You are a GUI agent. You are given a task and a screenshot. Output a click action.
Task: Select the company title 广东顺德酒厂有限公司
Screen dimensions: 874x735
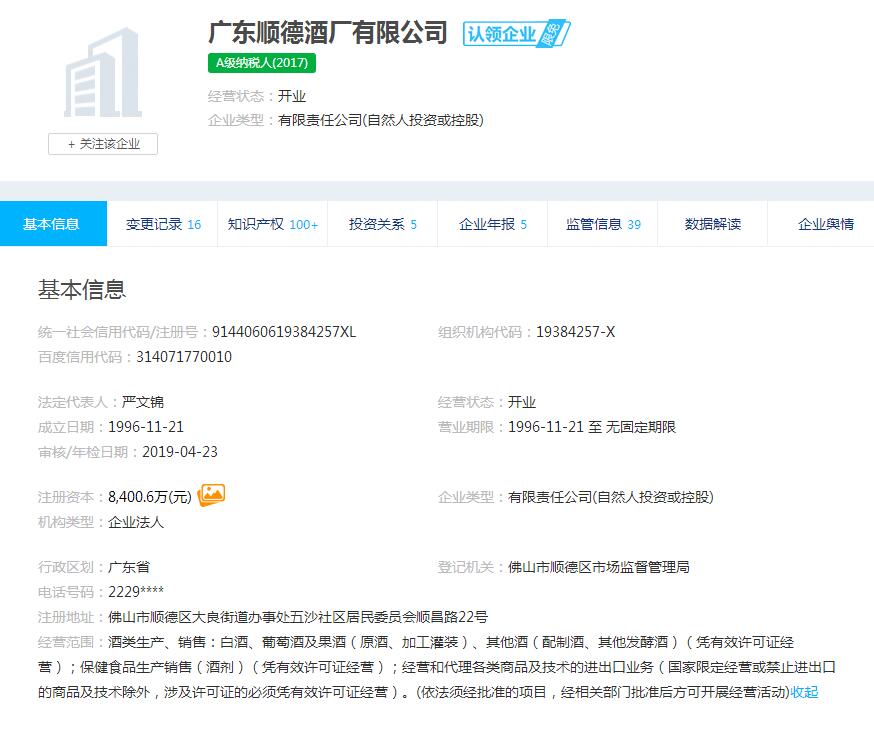(x=328, y=32)
